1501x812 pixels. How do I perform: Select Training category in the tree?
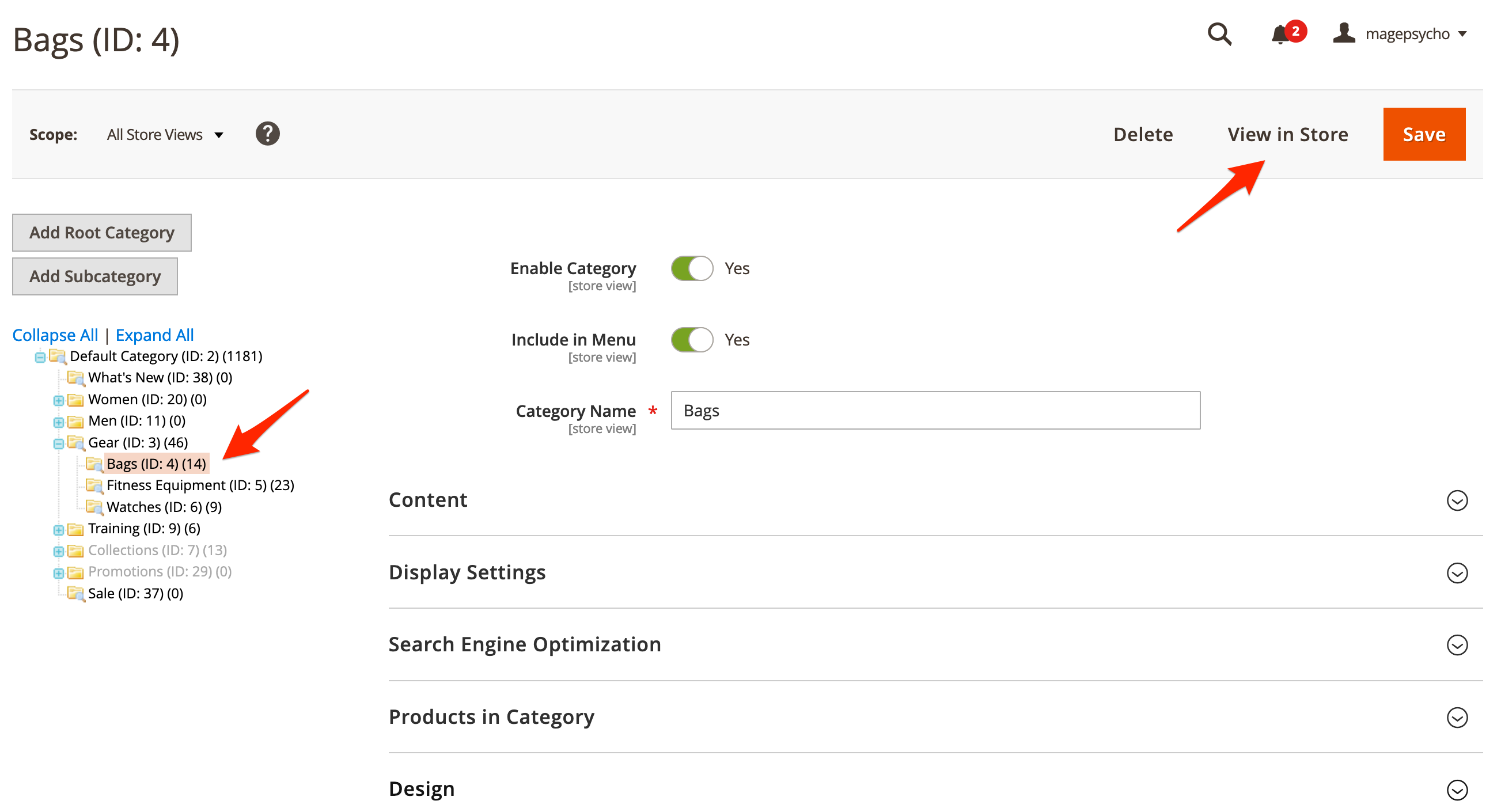[x=144, y=528]
